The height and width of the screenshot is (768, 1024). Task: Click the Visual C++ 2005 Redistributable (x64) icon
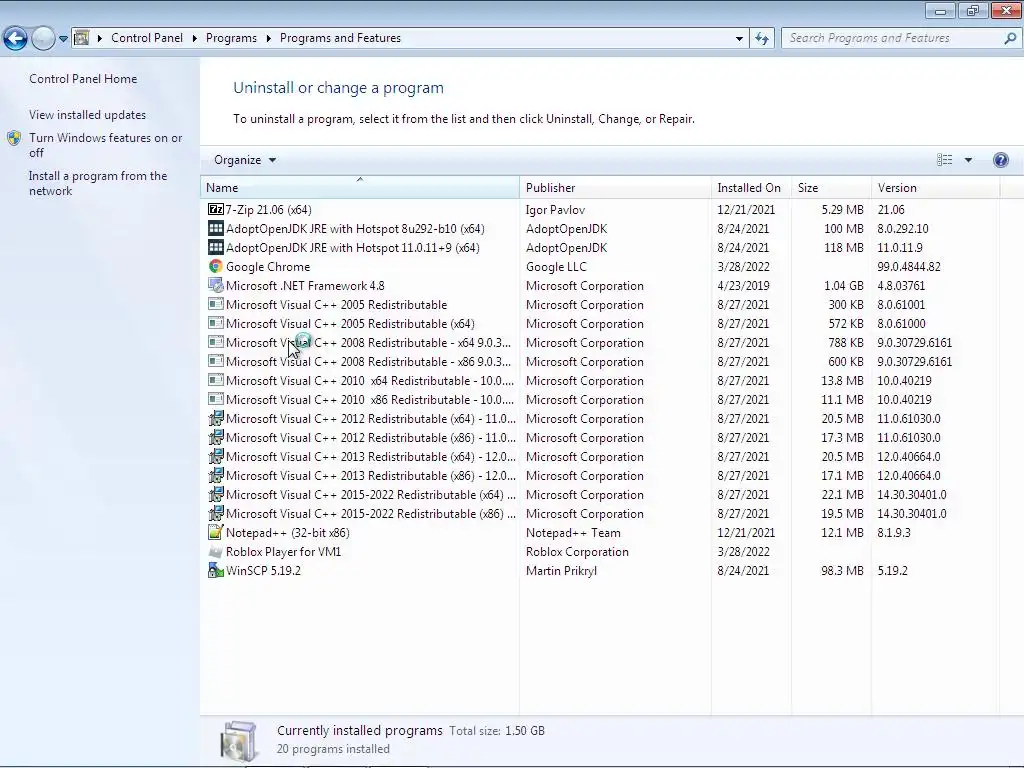pos(216,323)
